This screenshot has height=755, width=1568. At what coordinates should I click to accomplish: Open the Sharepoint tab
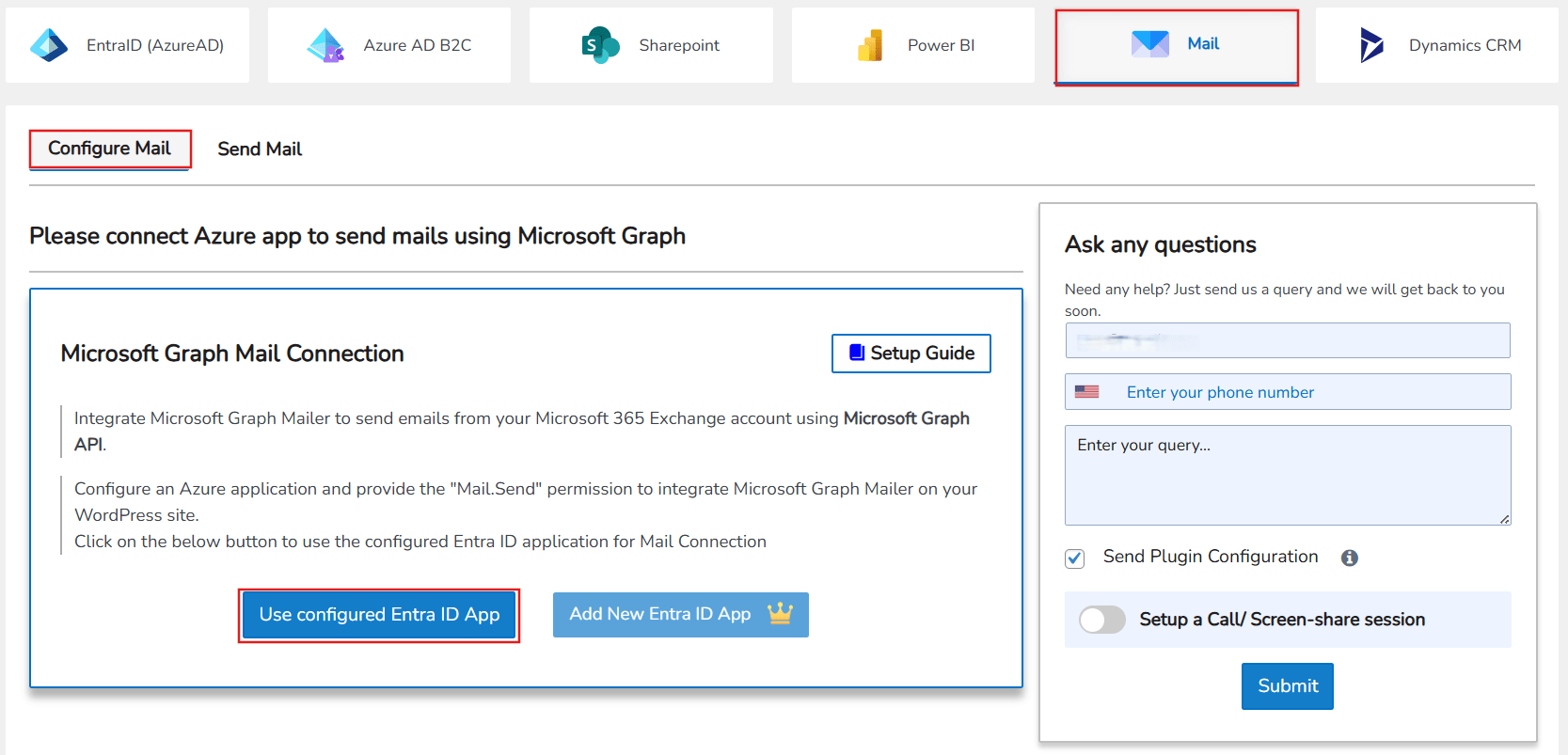coord(651,45)
